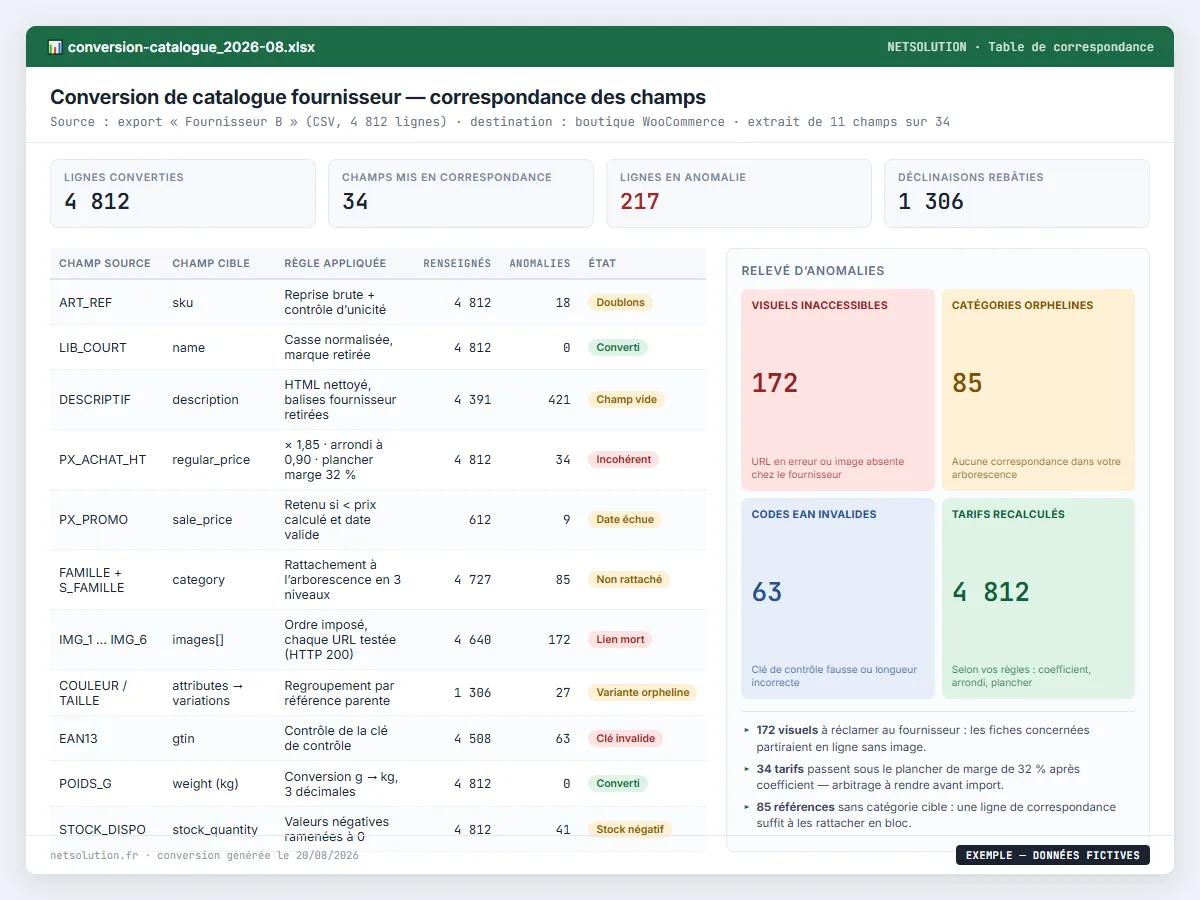Sort by the État column header
1200x900 pixels.
[602, 263]
